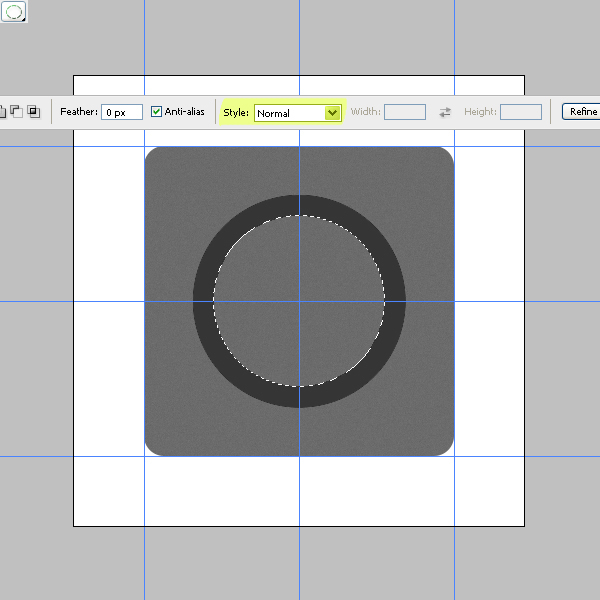The image size is (600, 600).
Task: Choose the Subtract from selection icon
Action: tap(17, 112)
